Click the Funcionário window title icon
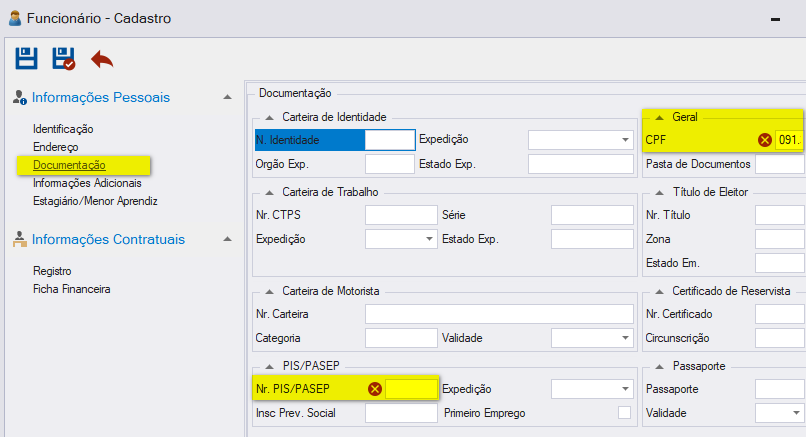 pyautogui.click(x=15, y=19)
